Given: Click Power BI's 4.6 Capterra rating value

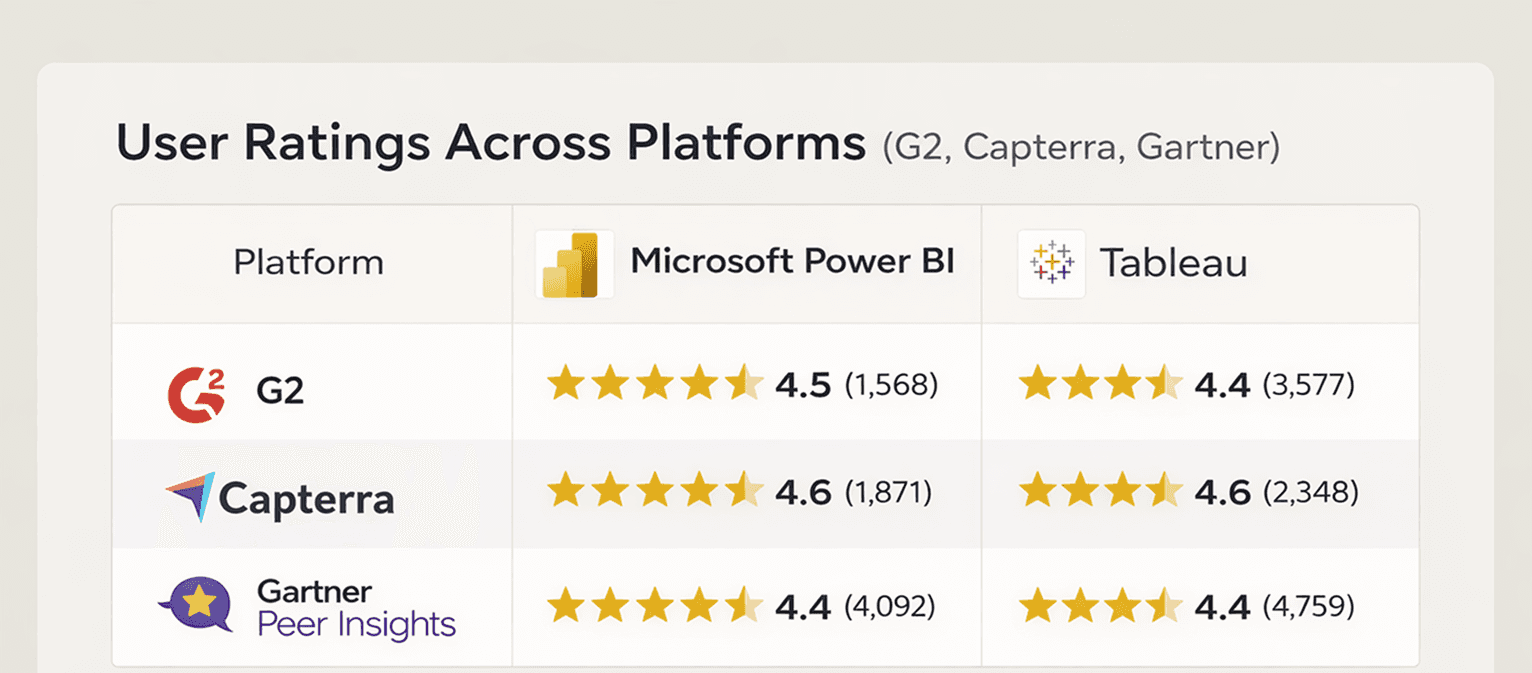Looking at the screenshot, I should point(802,493).
